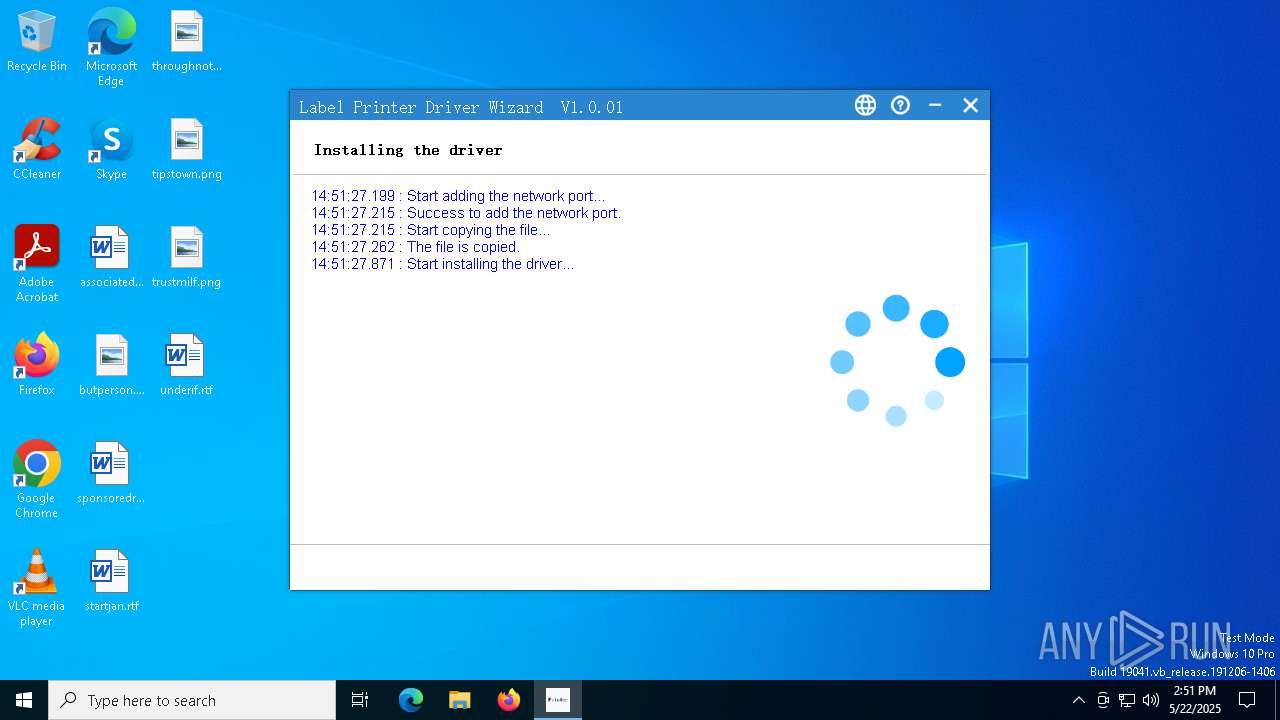Open Task View on taskbar
Viewport: 1280px width, 720px height.
click(x=360, y=700)
